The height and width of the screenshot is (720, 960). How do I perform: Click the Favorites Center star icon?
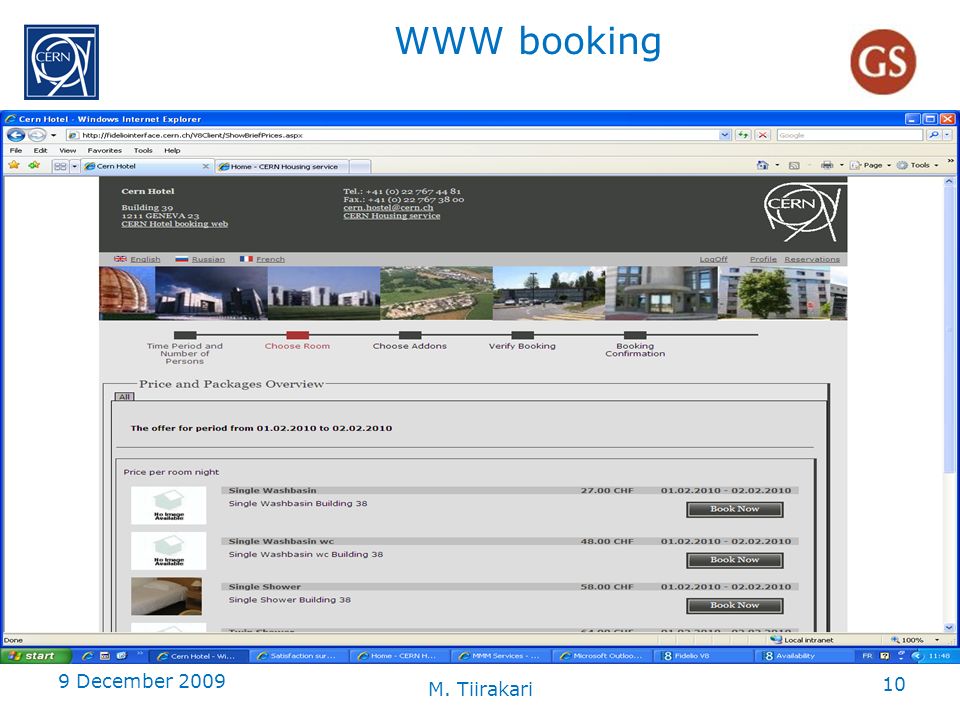[x=14, y=165]
